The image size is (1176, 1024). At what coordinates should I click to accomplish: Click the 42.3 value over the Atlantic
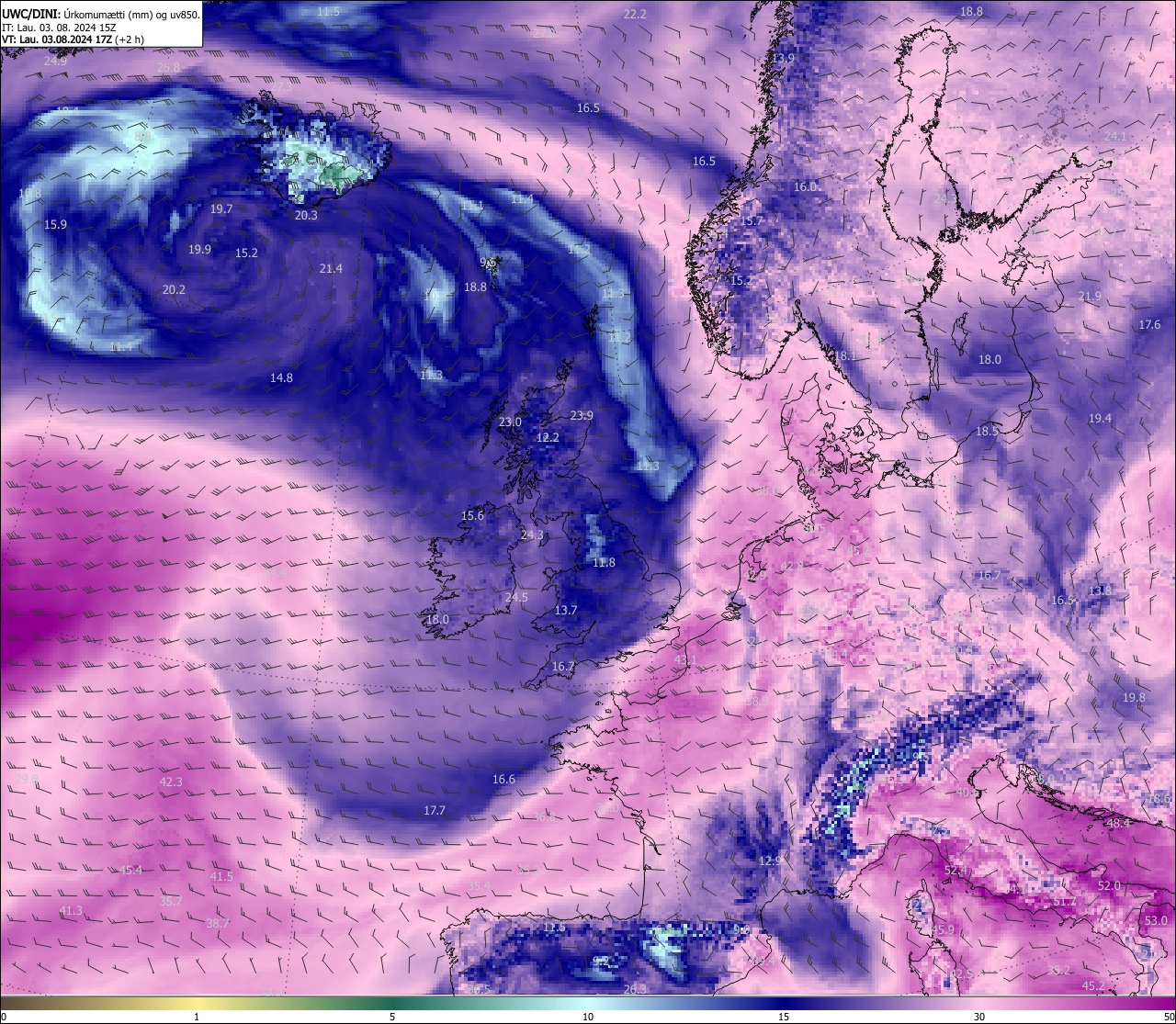click(x=171, y=782)
